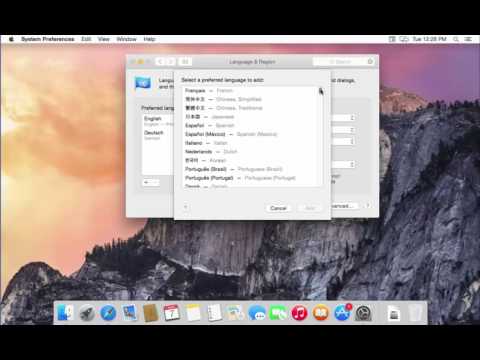Image resolution: width=480 pixels, height=360 pixels.
Task: Open the List sort order popup
Action: (343, 164)
